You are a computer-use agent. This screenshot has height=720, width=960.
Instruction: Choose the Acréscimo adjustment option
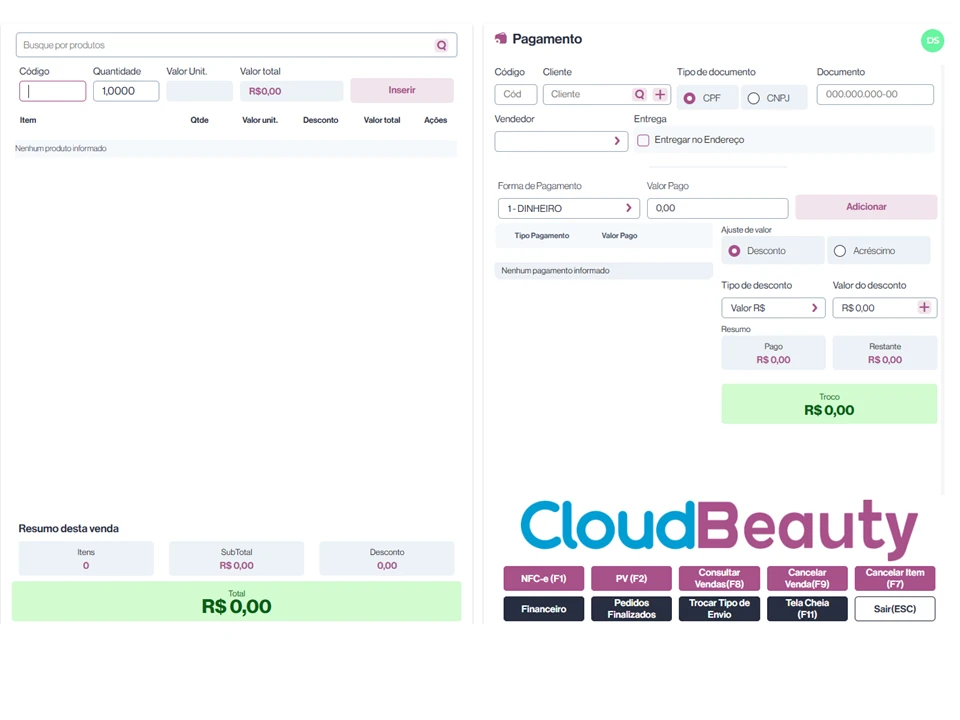pyautogui.click(x=840, y=251)
